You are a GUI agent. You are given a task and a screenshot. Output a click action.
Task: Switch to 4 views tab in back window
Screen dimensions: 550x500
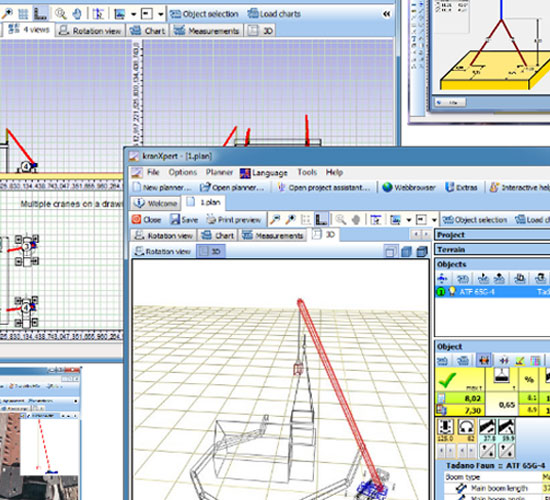coord(29,29)
